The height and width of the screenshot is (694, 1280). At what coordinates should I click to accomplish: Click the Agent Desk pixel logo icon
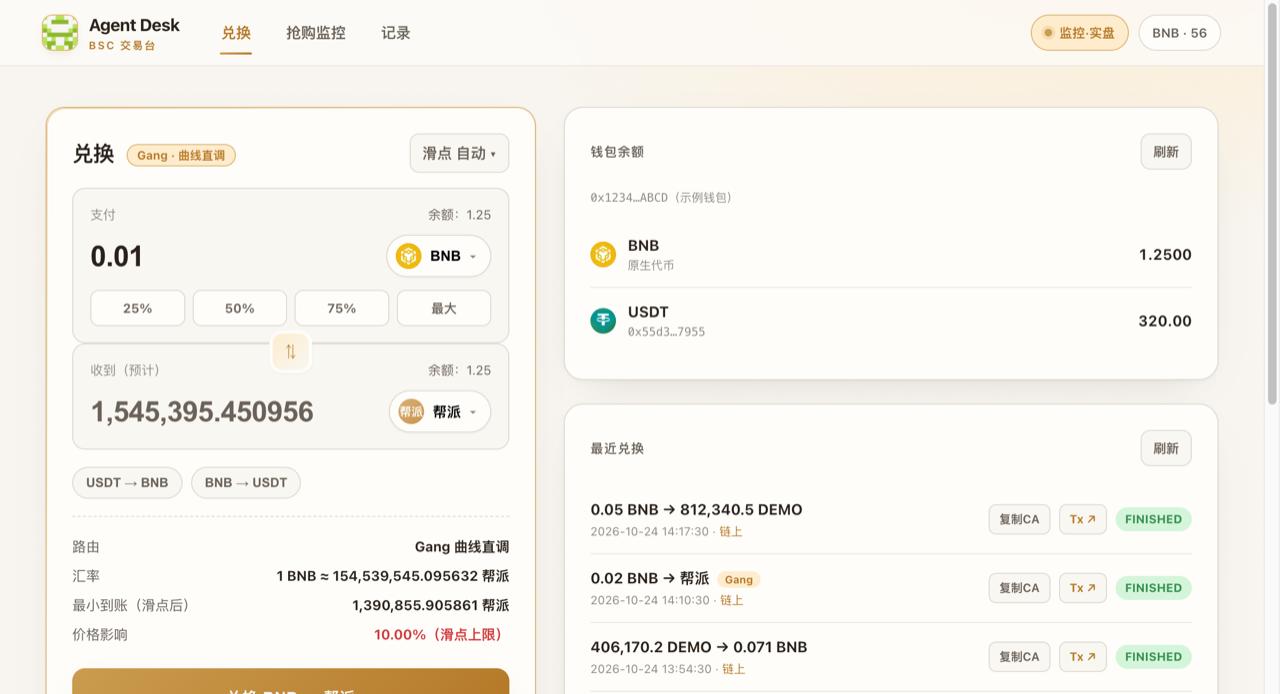pyautogui.click(x=60, y=33)
